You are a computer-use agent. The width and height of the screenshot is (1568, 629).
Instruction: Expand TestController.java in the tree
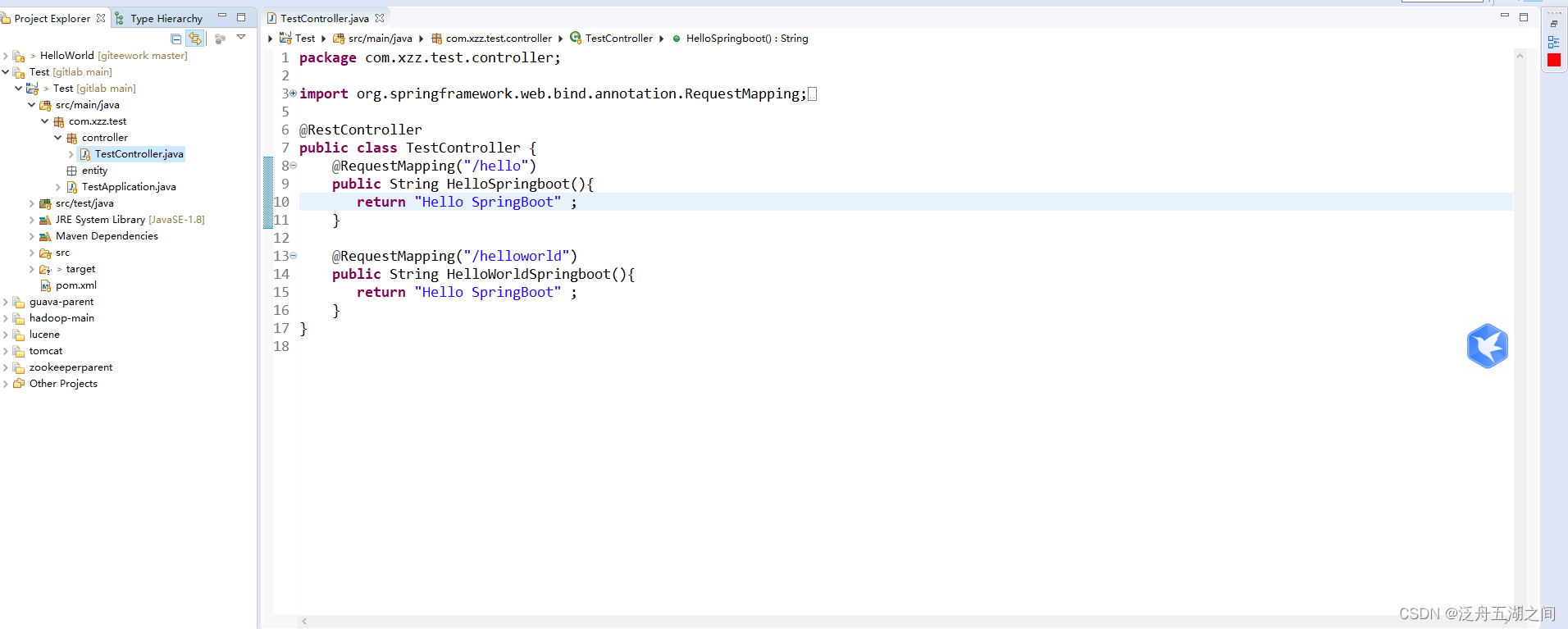coord(71,154)
